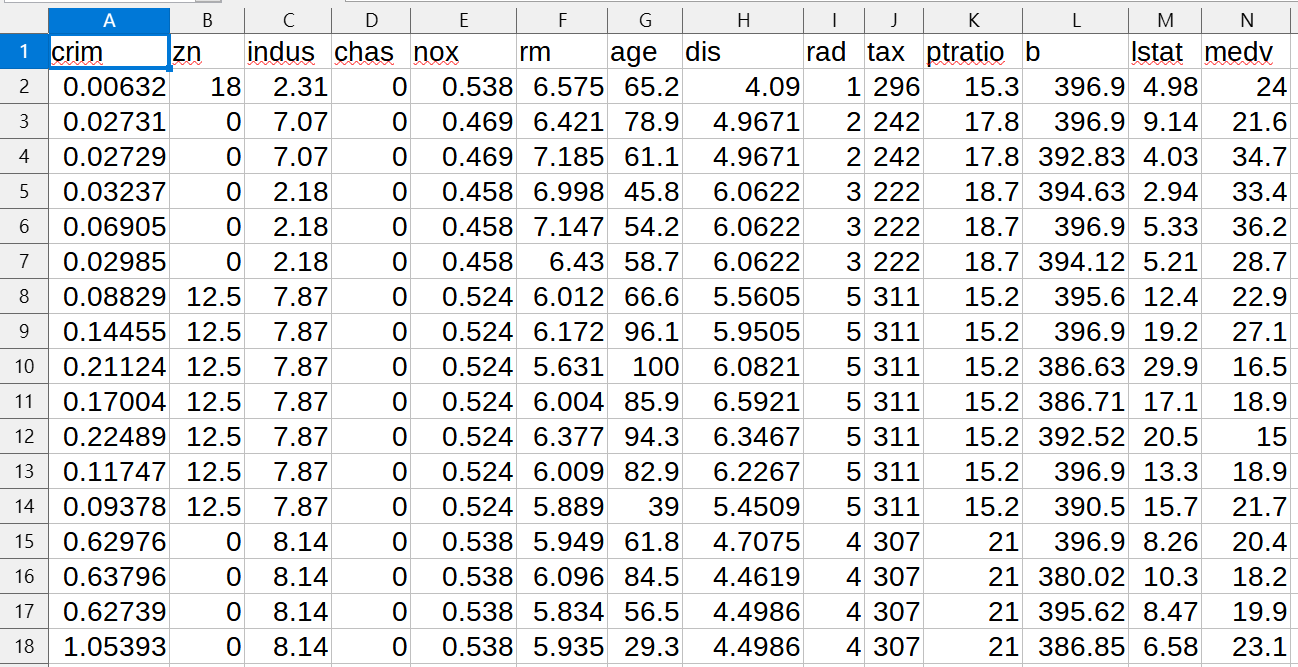Click the cell showing 396.9 in row 2

pos(1075,87)
